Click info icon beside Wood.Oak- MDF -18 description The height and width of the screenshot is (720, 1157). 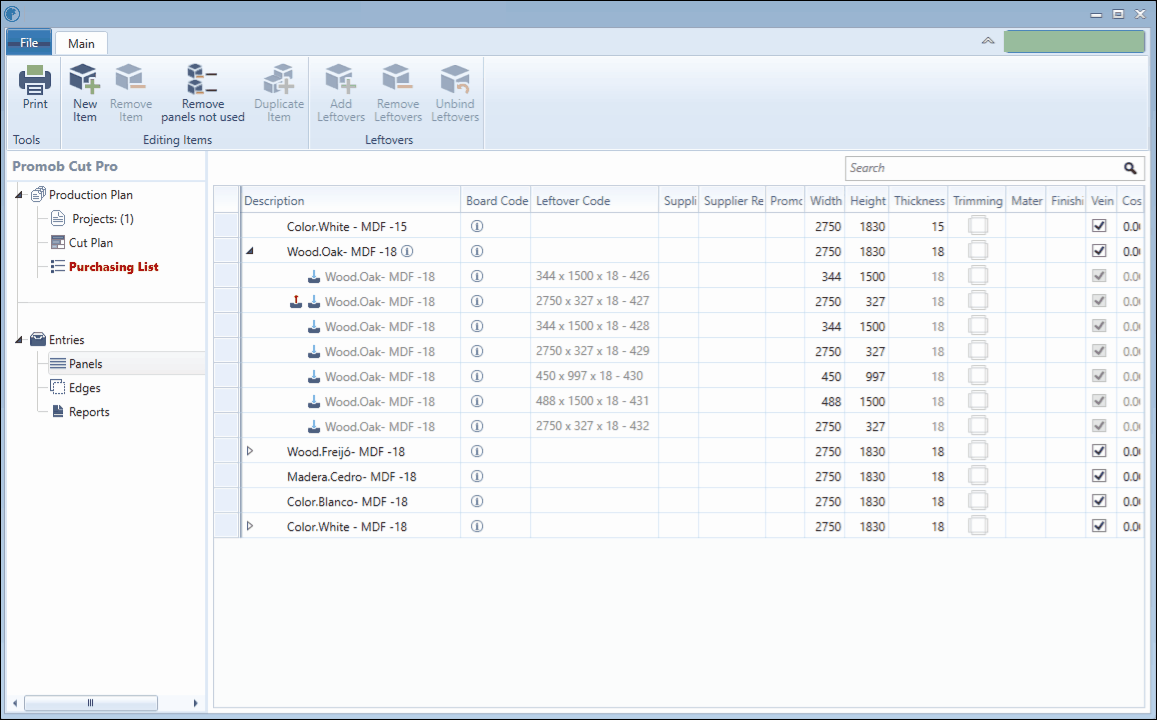tap(407, 252)
